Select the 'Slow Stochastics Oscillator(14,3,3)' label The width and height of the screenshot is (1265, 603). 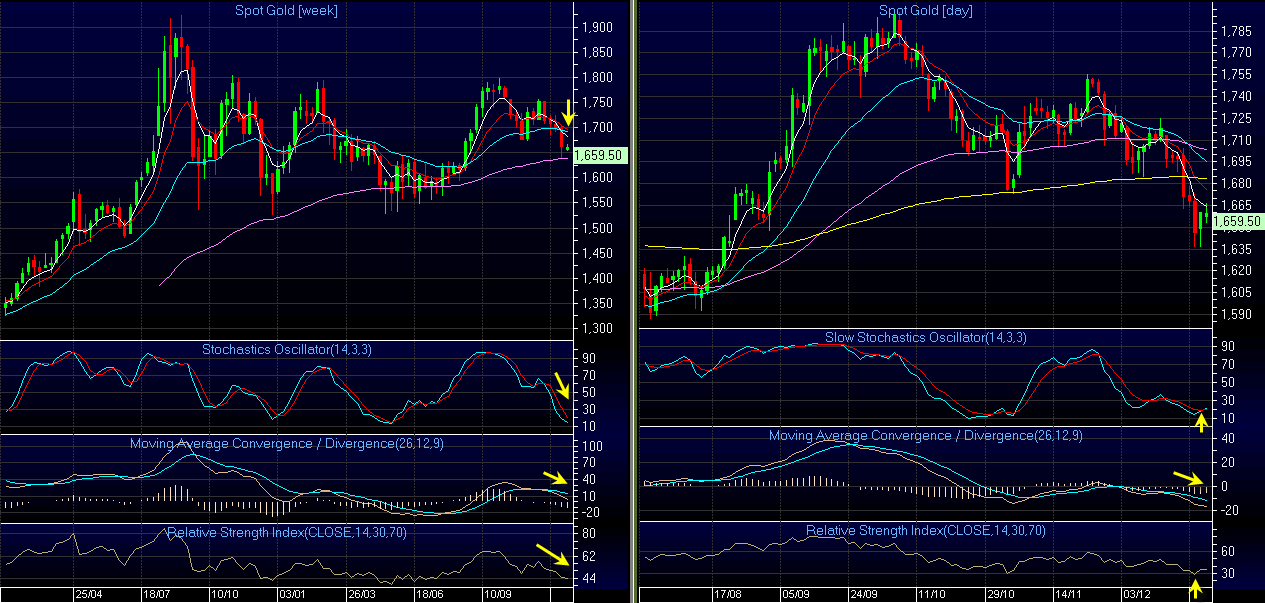925,338
